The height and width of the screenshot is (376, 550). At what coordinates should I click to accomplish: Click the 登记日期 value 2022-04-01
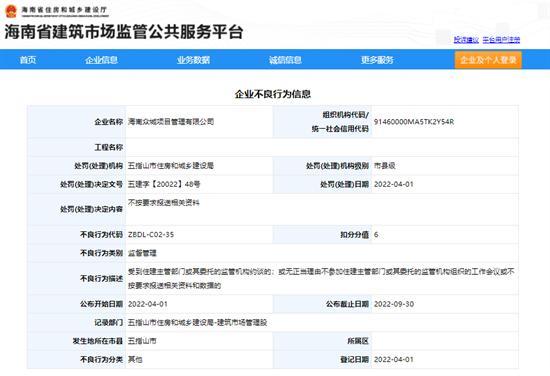tap(394, 359)
